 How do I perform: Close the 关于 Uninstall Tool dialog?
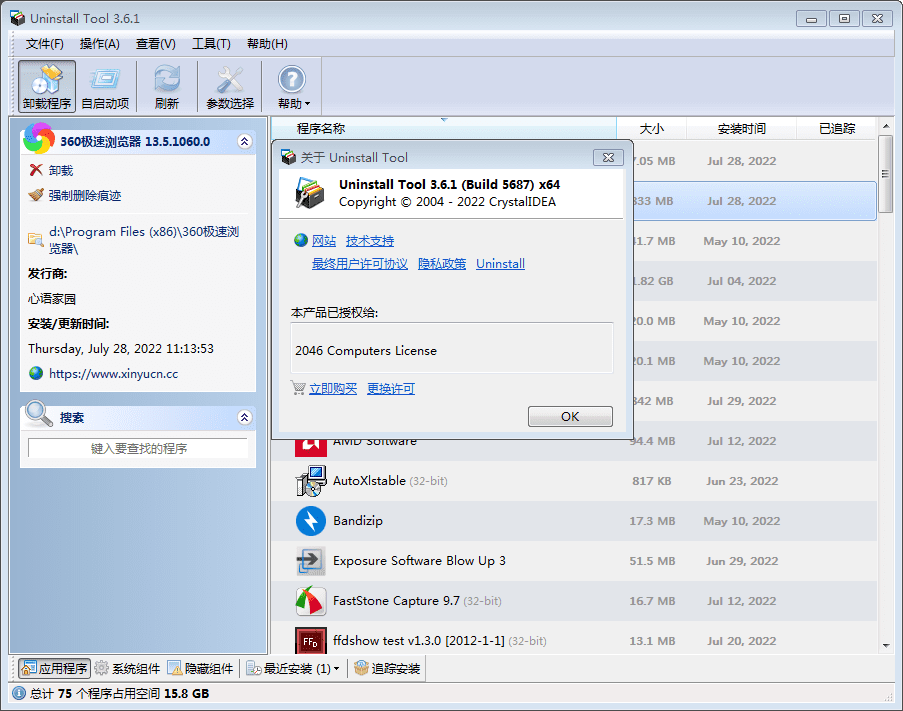pyautogui.click(x=608, y=157)
